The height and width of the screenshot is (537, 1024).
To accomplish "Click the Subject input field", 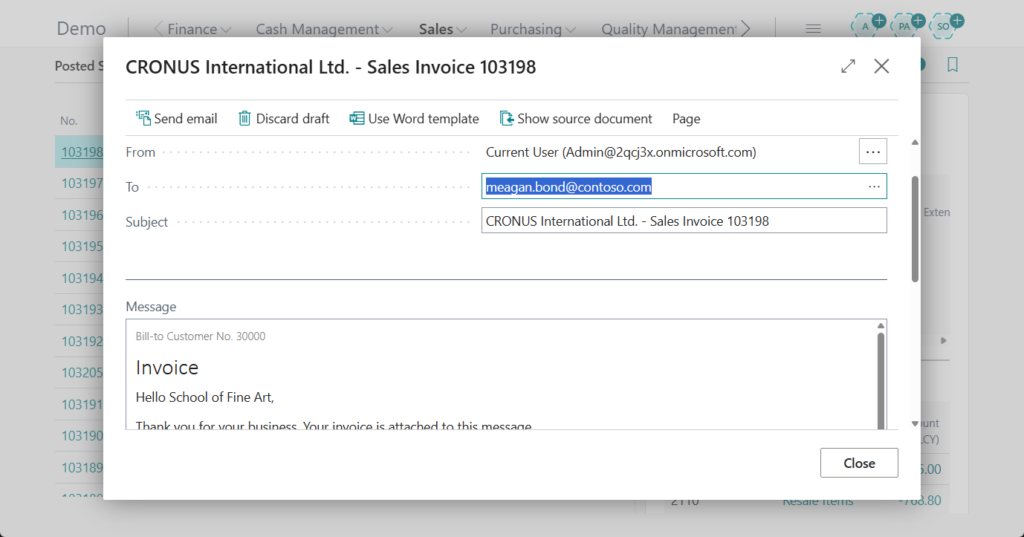I will tap(684, 221).
